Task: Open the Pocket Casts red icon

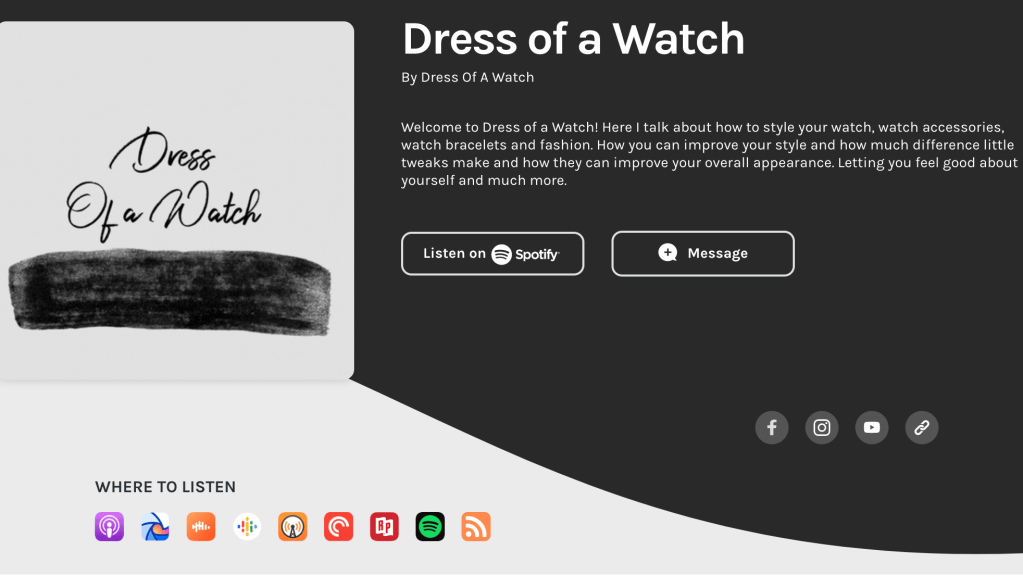Action: pos(339,527)
